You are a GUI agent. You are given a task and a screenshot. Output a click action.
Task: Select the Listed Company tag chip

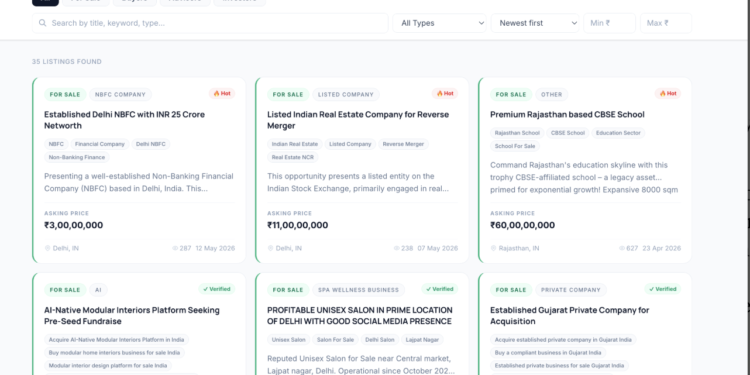(x=350, y=144)
